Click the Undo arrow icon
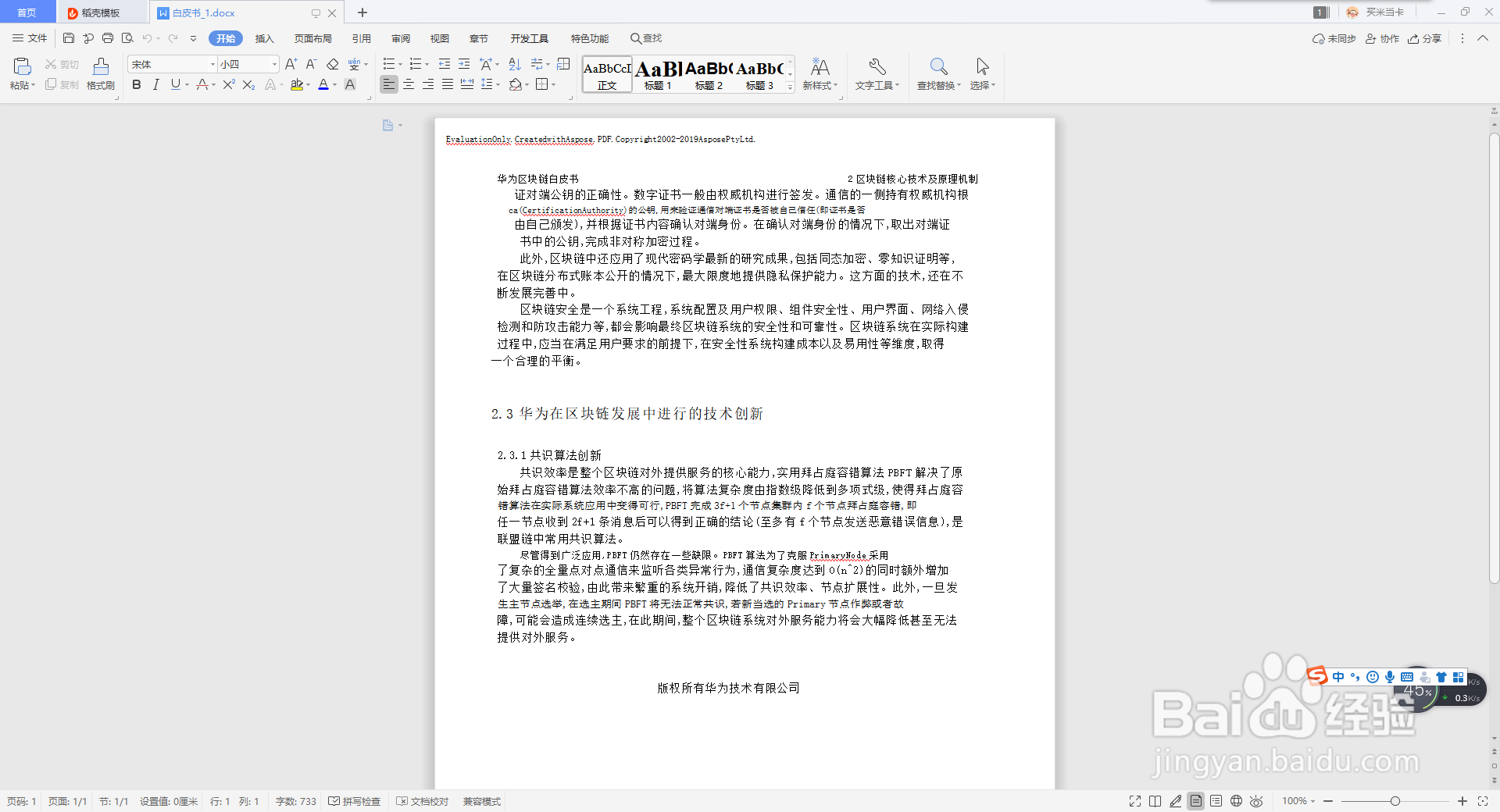This screenshot has width=1500, height=812. 147,38
